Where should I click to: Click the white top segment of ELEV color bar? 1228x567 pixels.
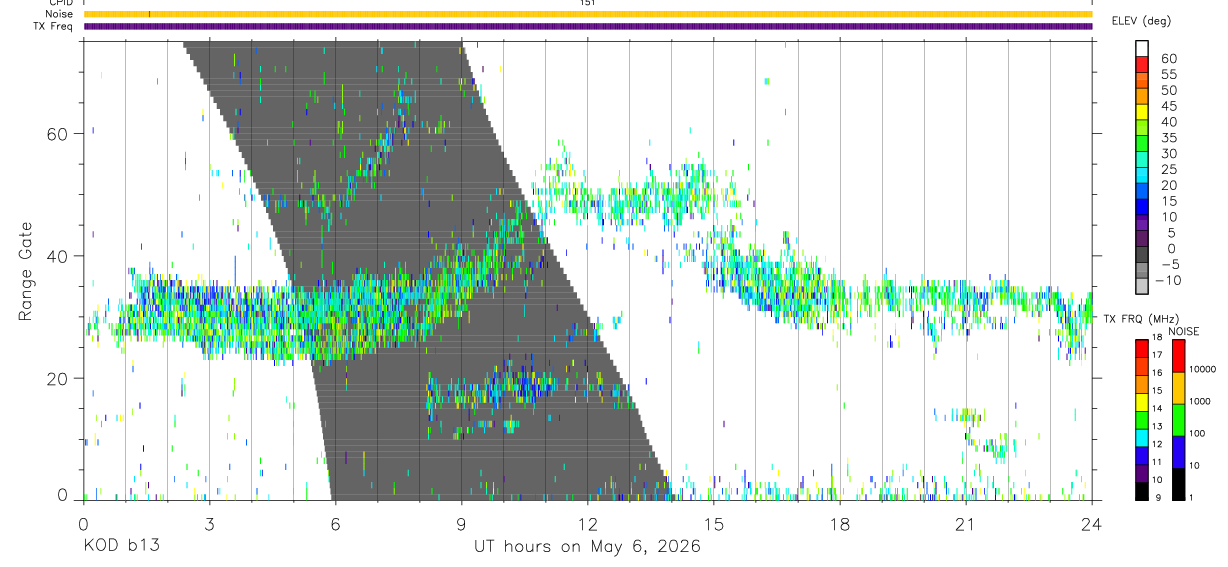click(x=1142, y=47)
